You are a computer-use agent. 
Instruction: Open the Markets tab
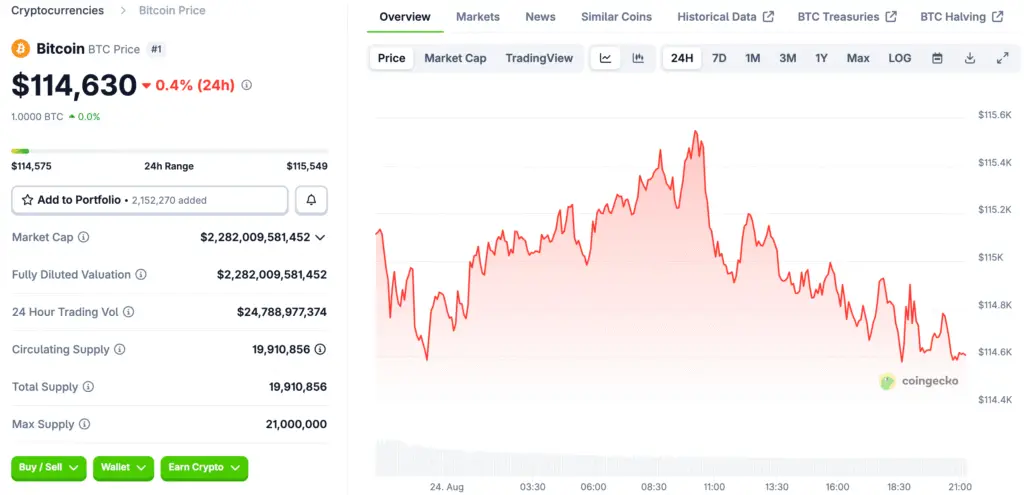pyautogui.click(x=478, y=17)
